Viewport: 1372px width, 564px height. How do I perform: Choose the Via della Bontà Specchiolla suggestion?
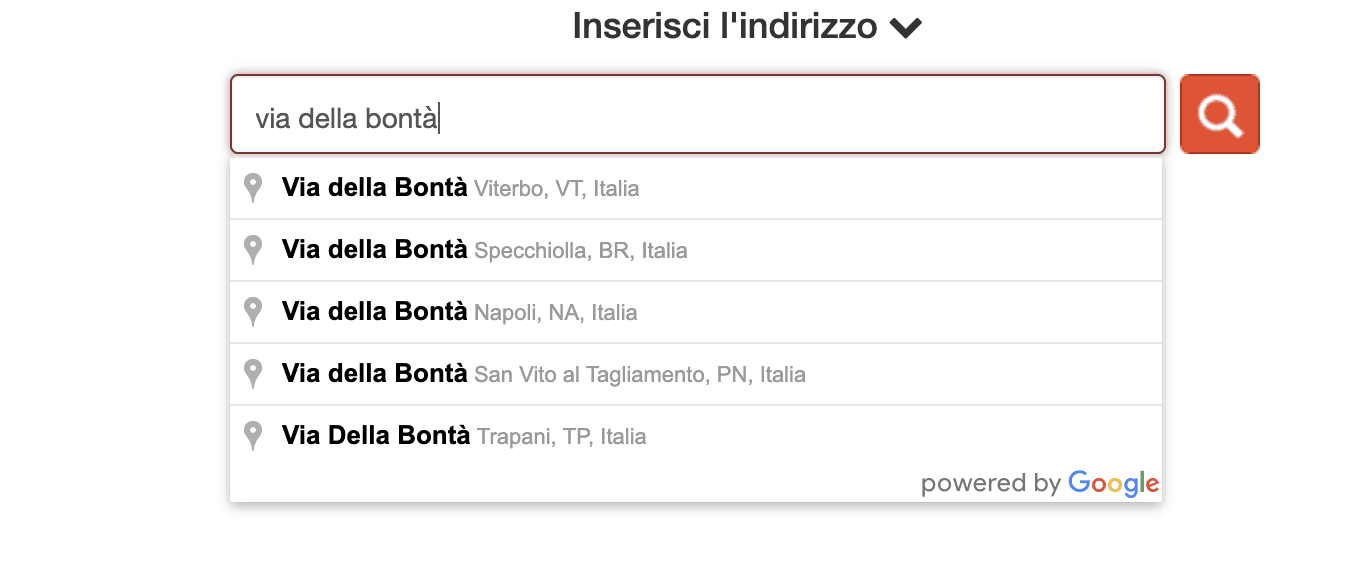(374, 250)
